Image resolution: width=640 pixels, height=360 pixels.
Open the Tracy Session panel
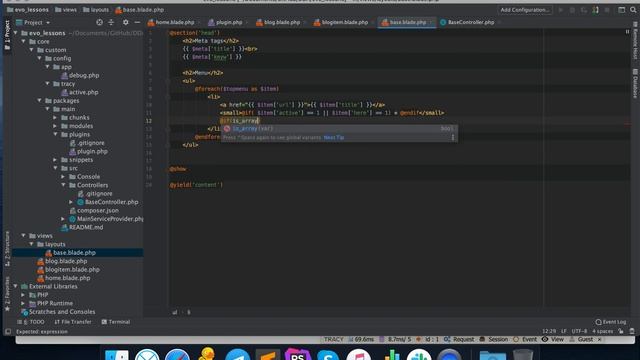(493, 340)
